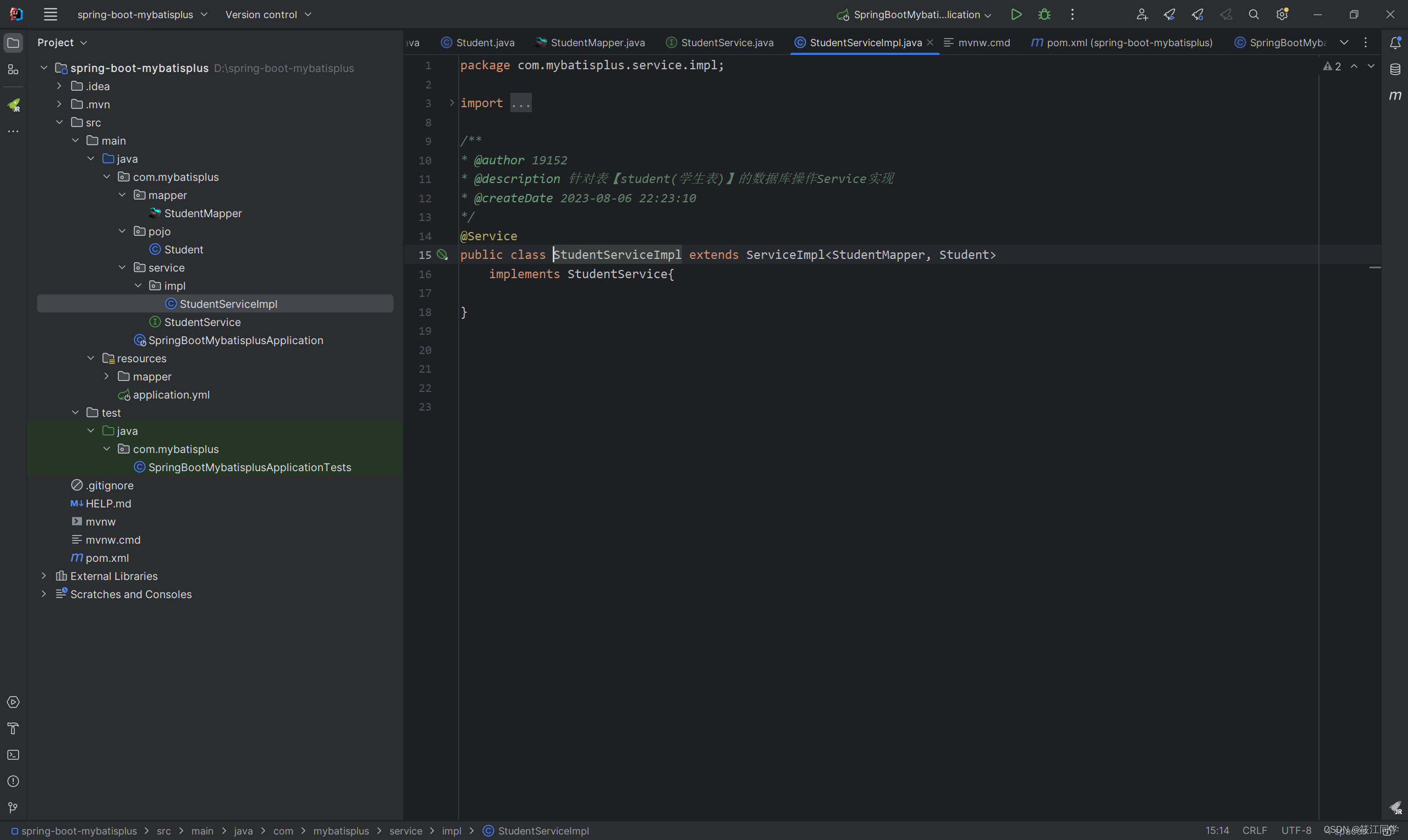Viewport: 1408px width, 840px height.
Task: Click StudentServiceImpl breadcrumb
Action: pos(537,830)
